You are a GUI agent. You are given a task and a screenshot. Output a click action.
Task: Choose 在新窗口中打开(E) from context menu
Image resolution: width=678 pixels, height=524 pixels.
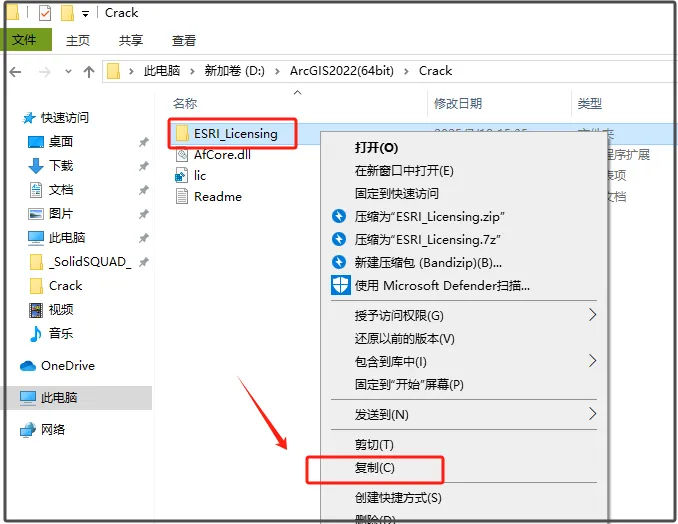404,171
